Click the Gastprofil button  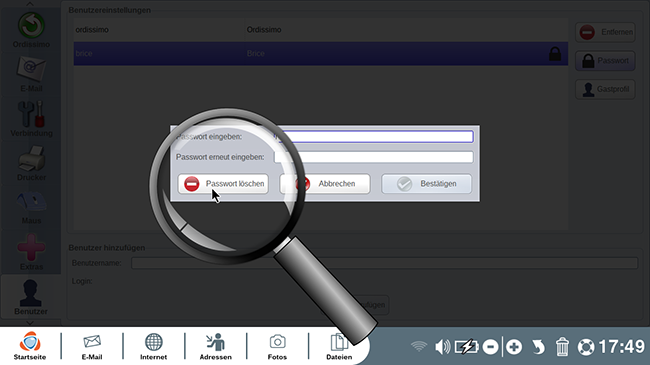[x=605, y=89]
